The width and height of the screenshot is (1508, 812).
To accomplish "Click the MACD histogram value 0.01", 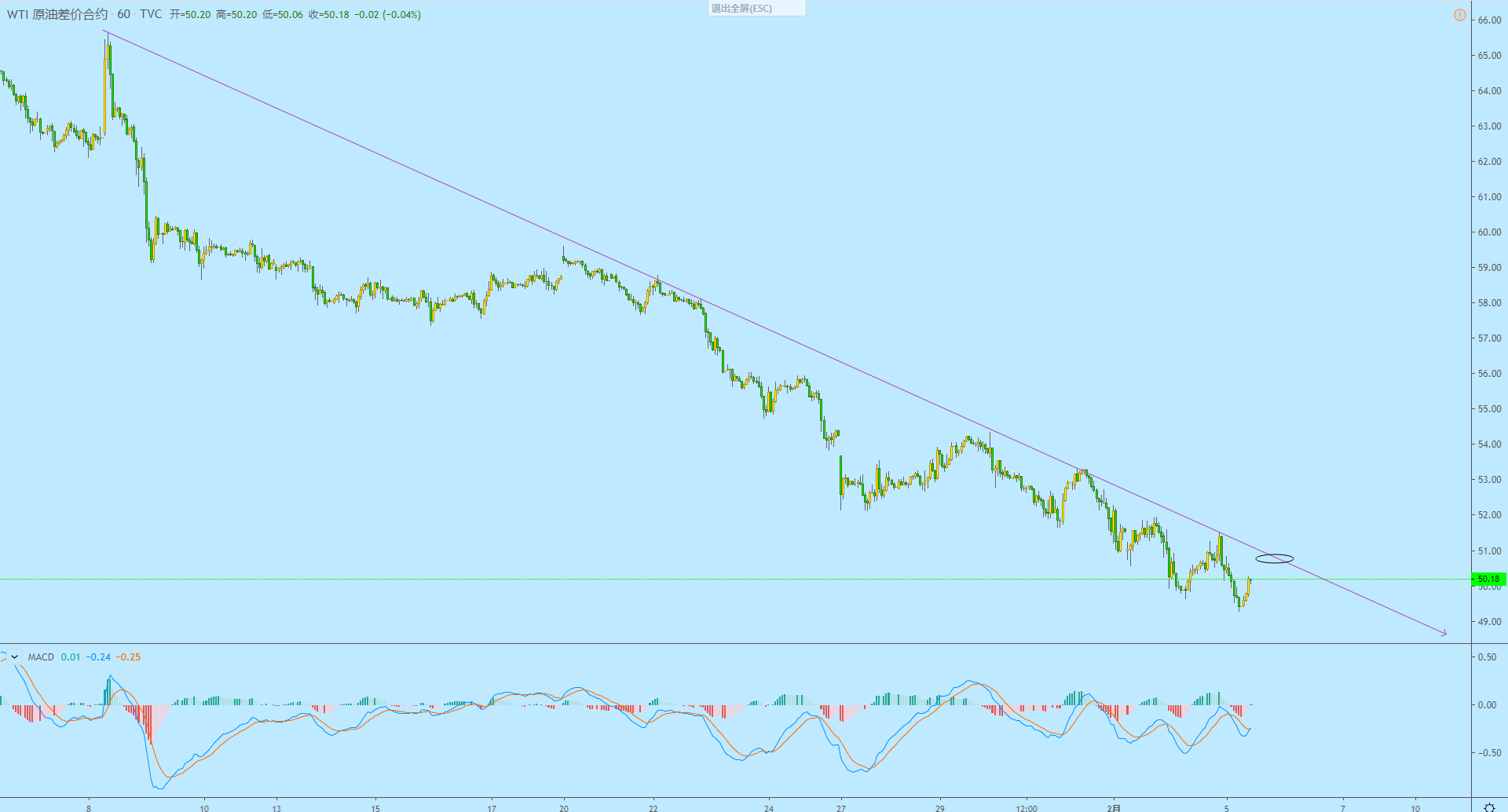I will [71, 657].
